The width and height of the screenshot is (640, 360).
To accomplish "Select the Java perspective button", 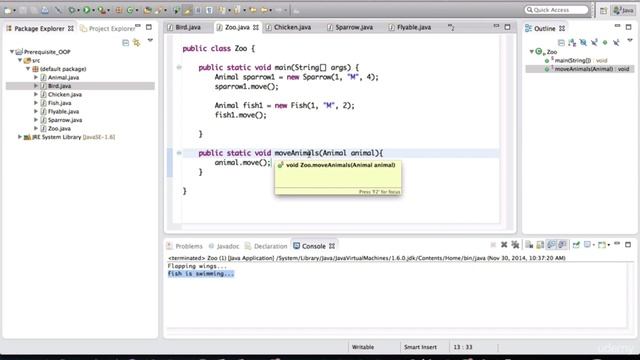I will tap(623, 11).
